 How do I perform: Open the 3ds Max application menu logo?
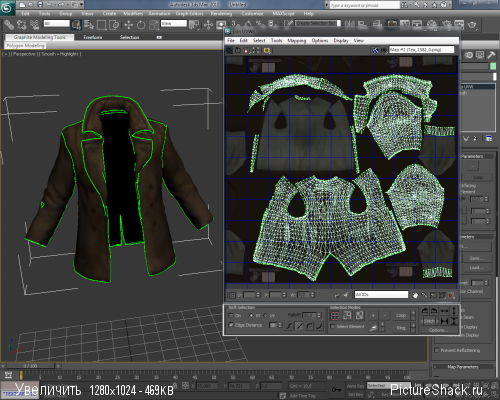point(7,7)
